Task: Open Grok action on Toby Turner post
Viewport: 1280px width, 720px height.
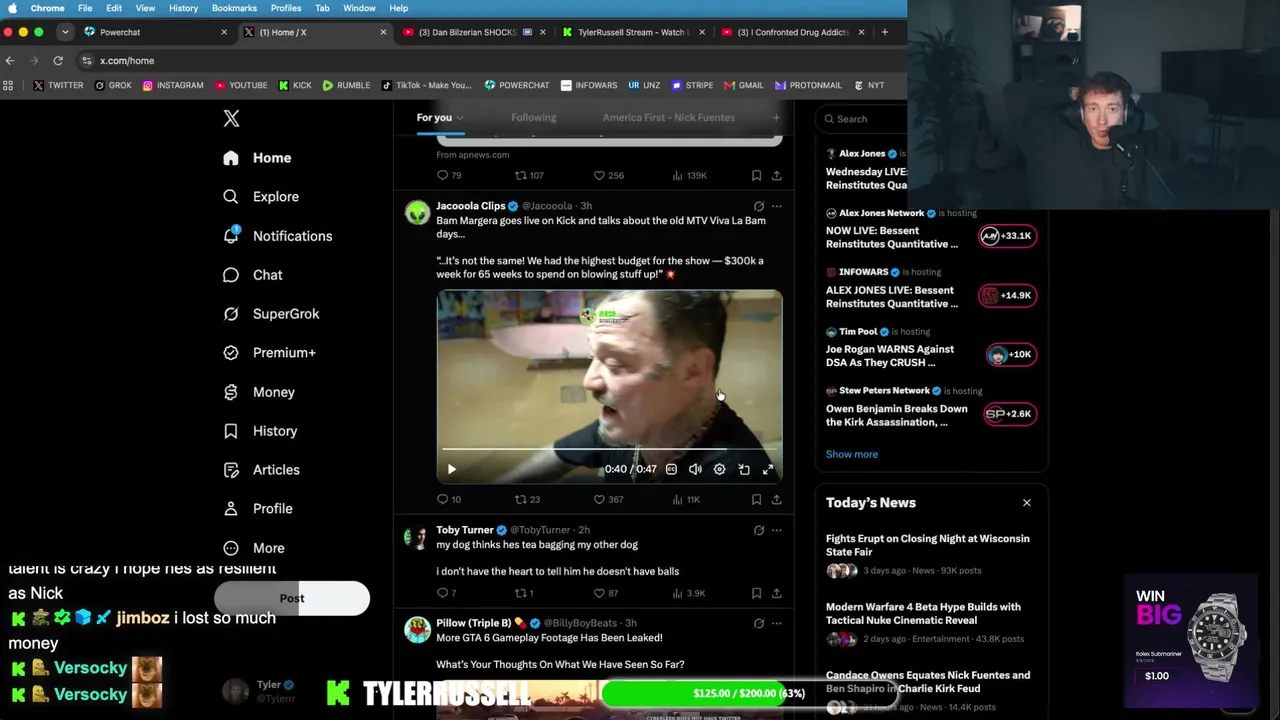Action: tap(758, 530)
